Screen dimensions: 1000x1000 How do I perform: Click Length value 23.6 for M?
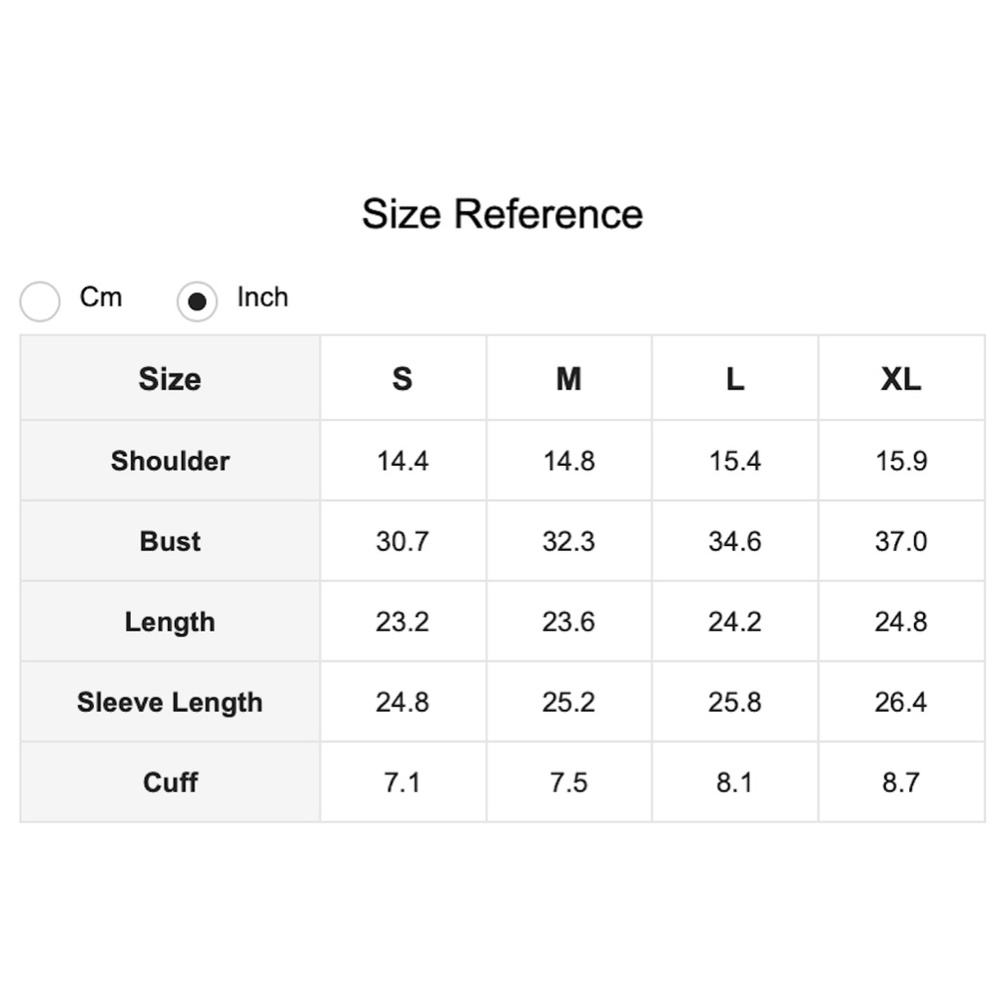pos(569,622)
